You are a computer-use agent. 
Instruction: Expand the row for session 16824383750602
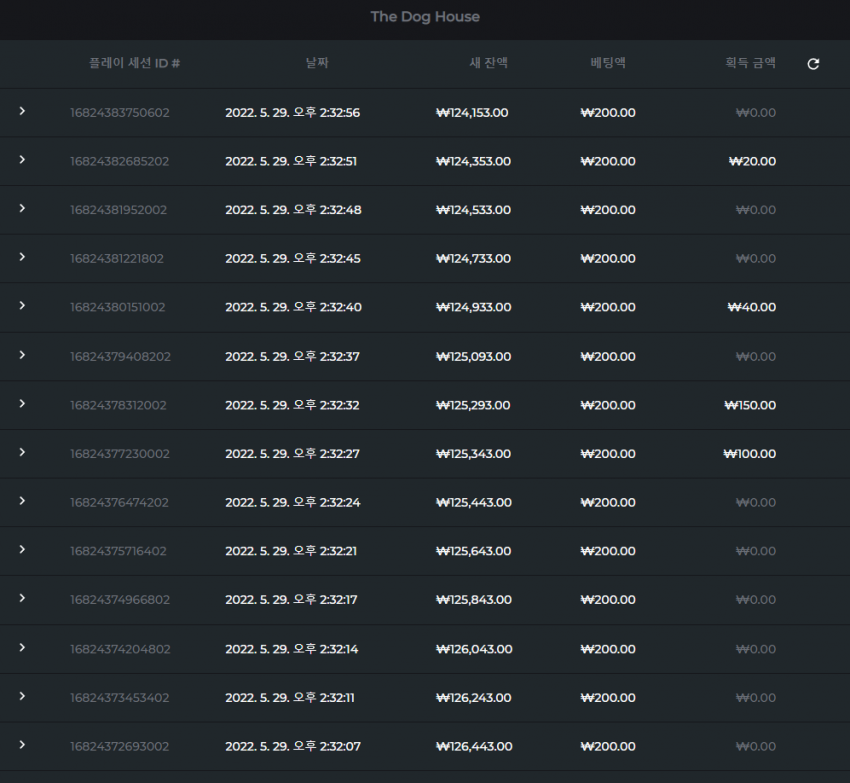(22, 111)
